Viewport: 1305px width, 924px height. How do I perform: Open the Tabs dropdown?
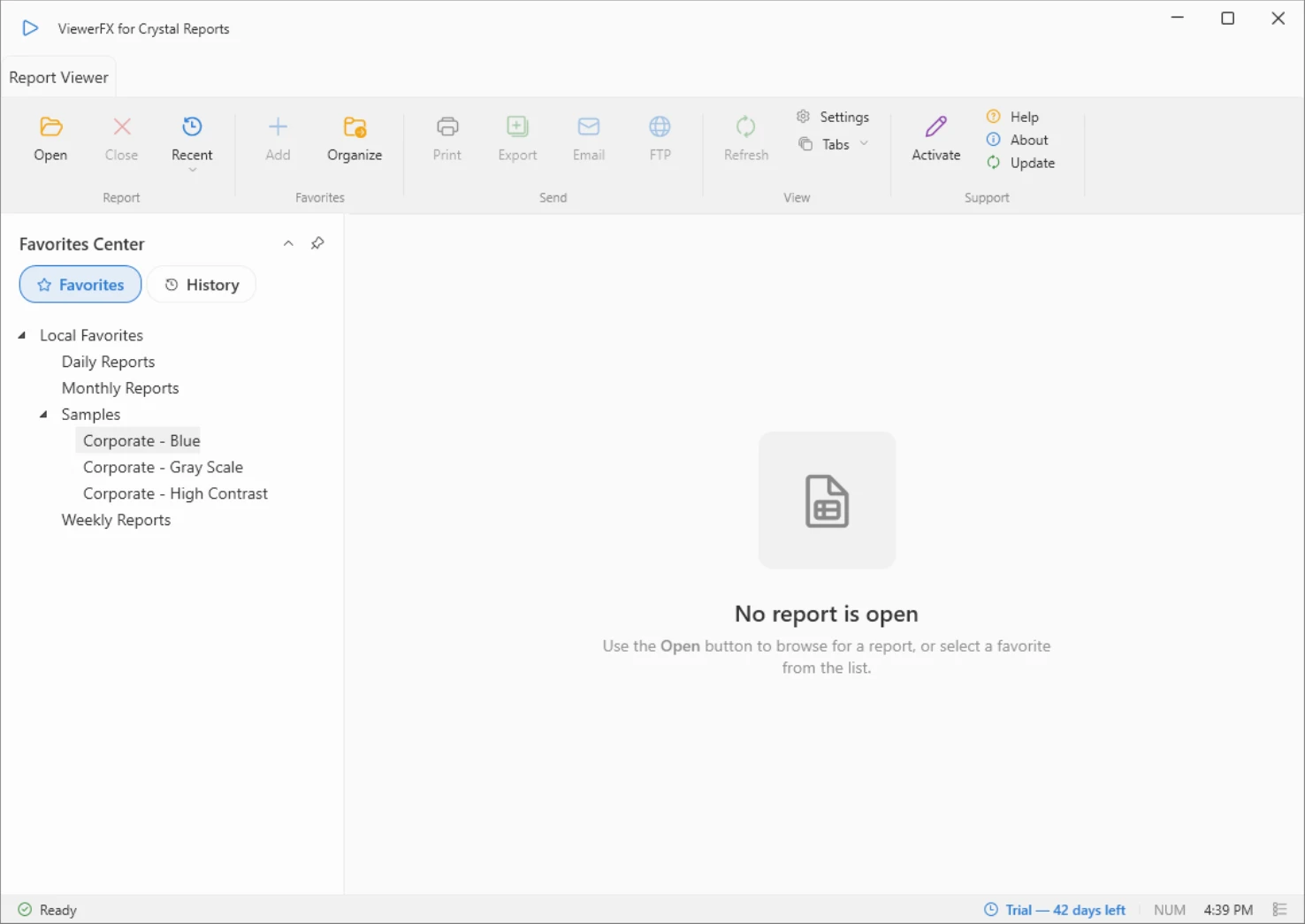point(834,144)
